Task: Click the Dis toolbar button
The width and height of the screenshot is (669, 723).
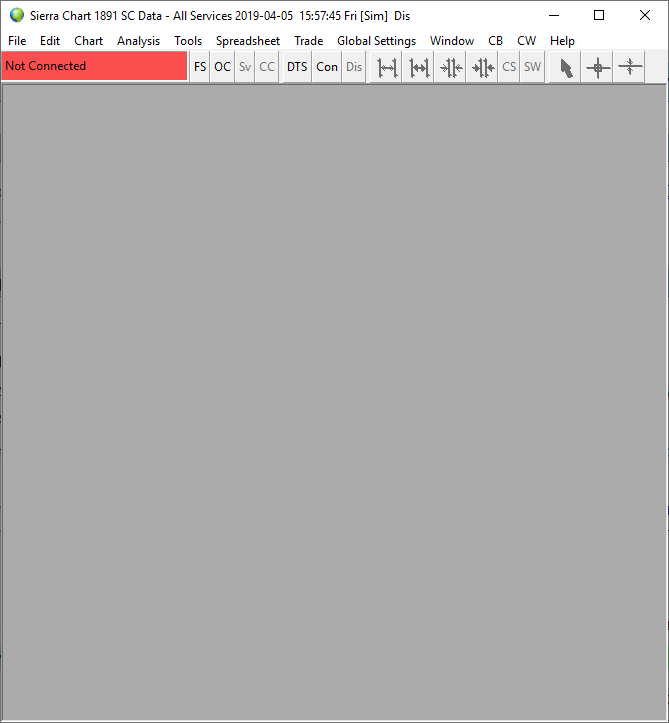Action: [x=354, y=67]
